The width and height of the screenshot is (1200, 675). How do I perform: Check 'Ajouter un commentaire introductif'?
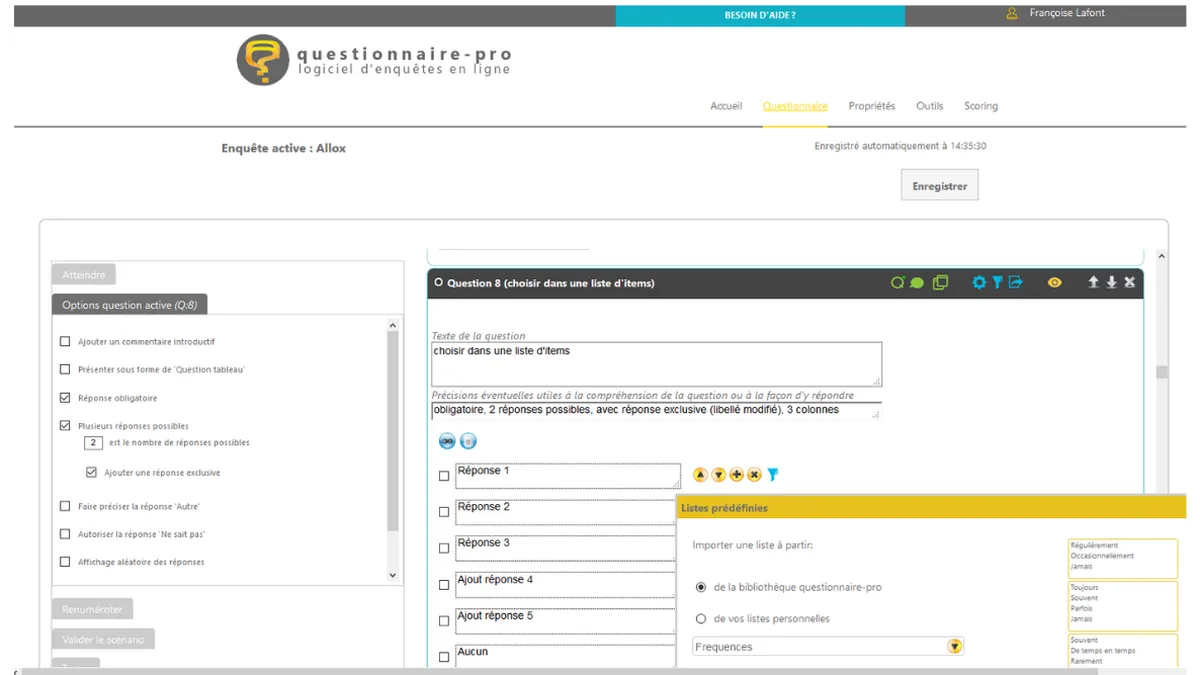pyautogui.click(x=66, y=342)
